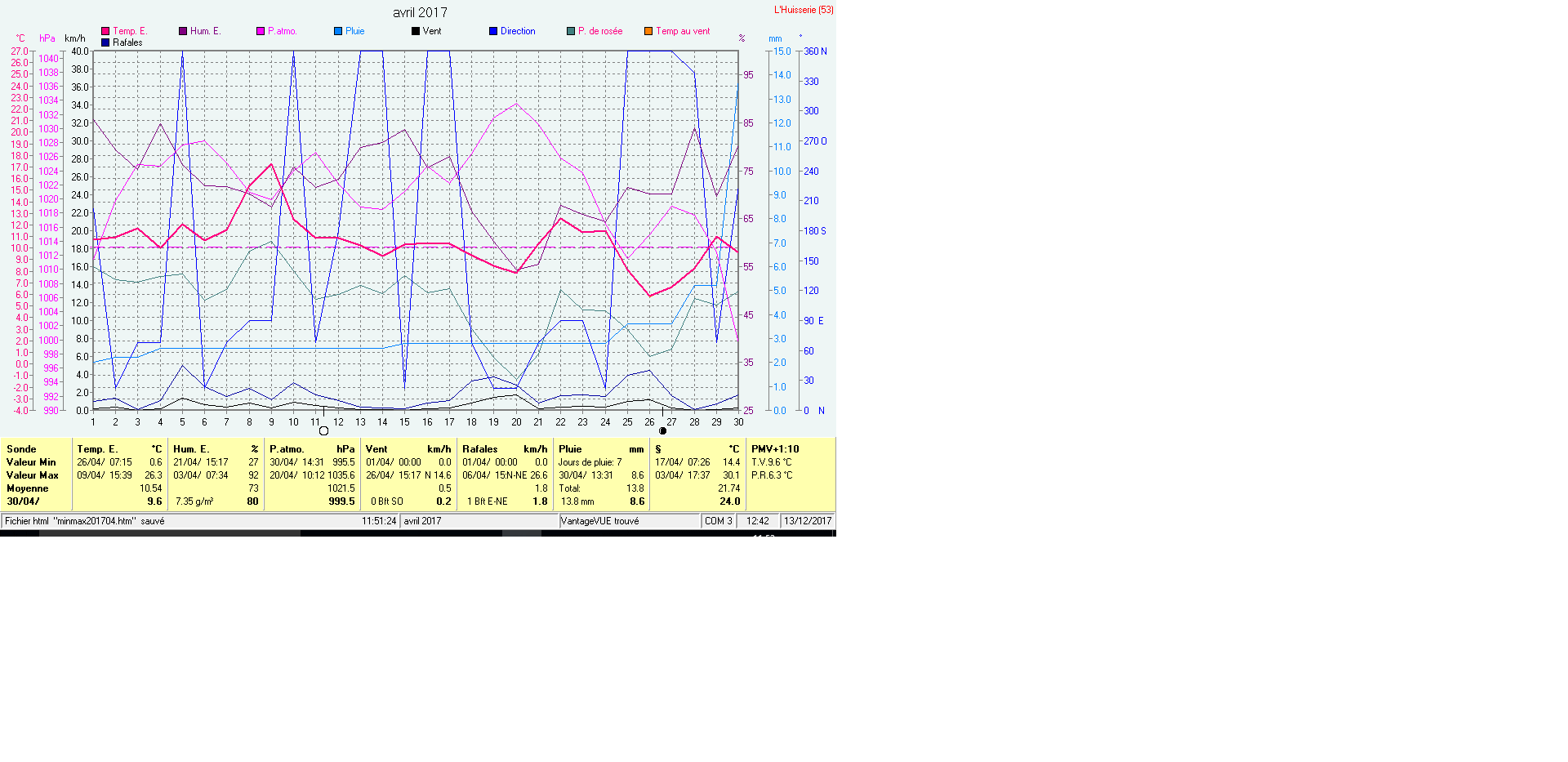Click the 'Moyenne' row label

pos(28,488)
